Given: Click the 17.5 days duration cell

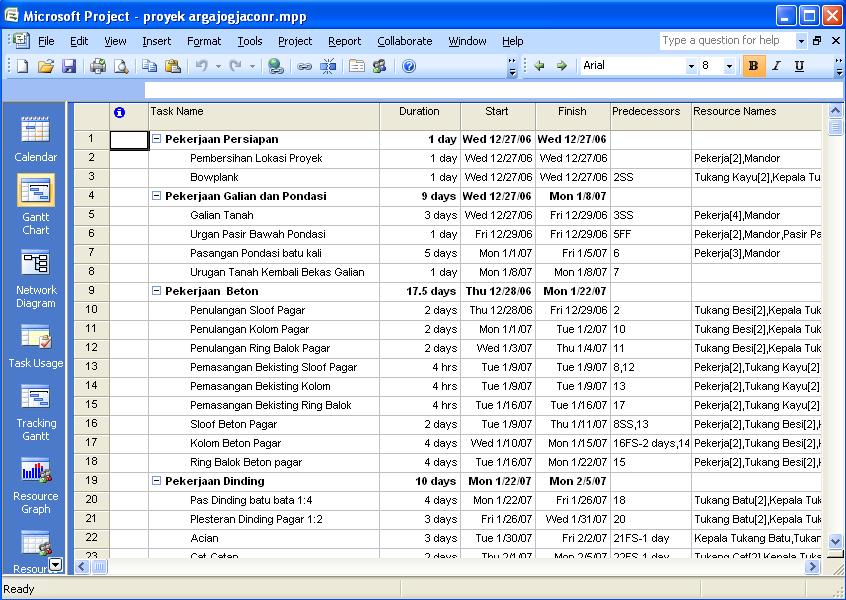Looking at the screenshot, I should tap(420, 291).
